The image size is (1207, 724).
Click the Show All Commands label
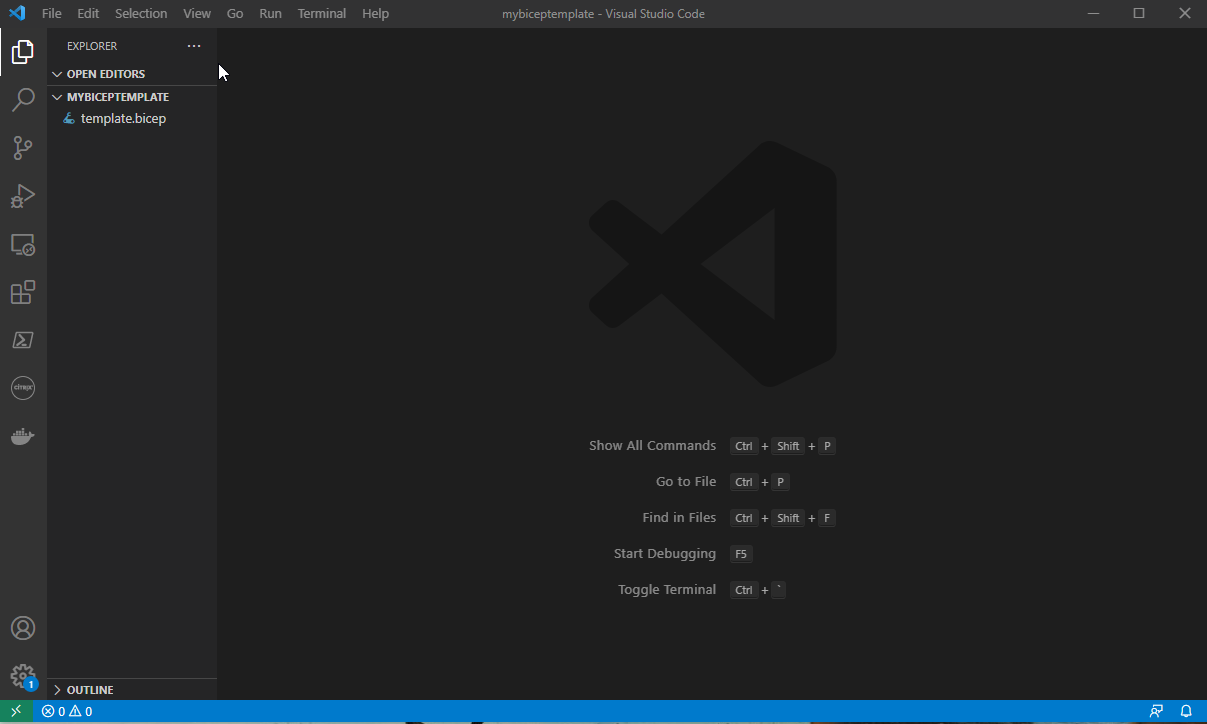point(652,446)
